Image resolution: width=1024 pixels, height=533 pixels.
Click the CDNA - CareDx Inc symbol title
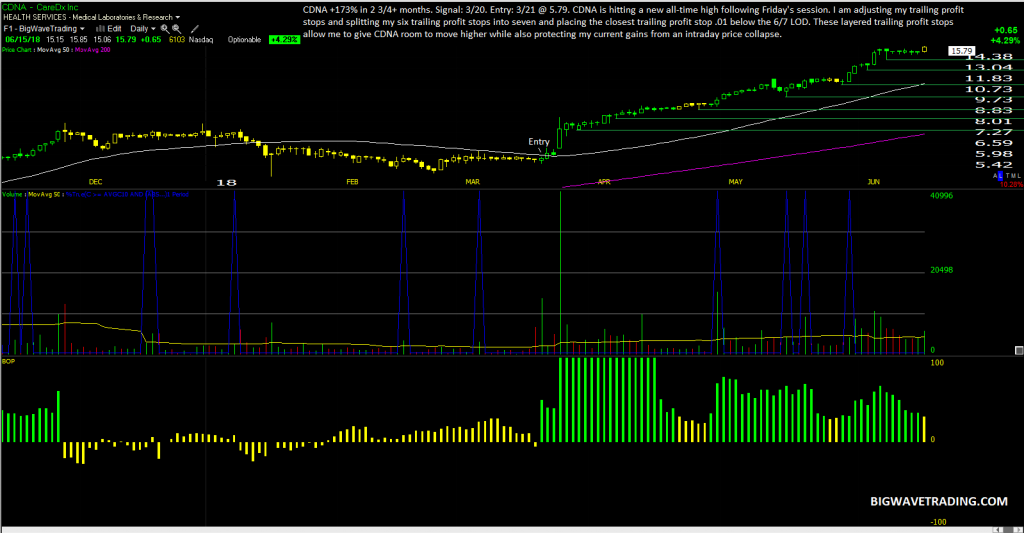[x=40, y=7]
